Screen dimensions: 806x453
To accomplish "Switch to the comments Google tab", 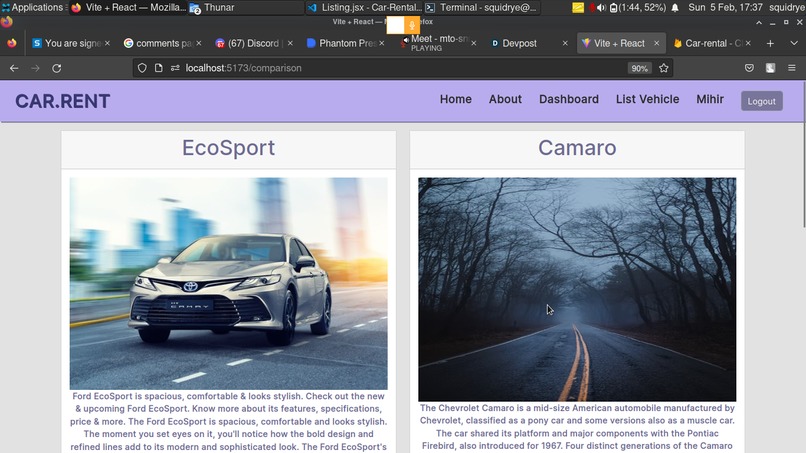I will [162, 43].
